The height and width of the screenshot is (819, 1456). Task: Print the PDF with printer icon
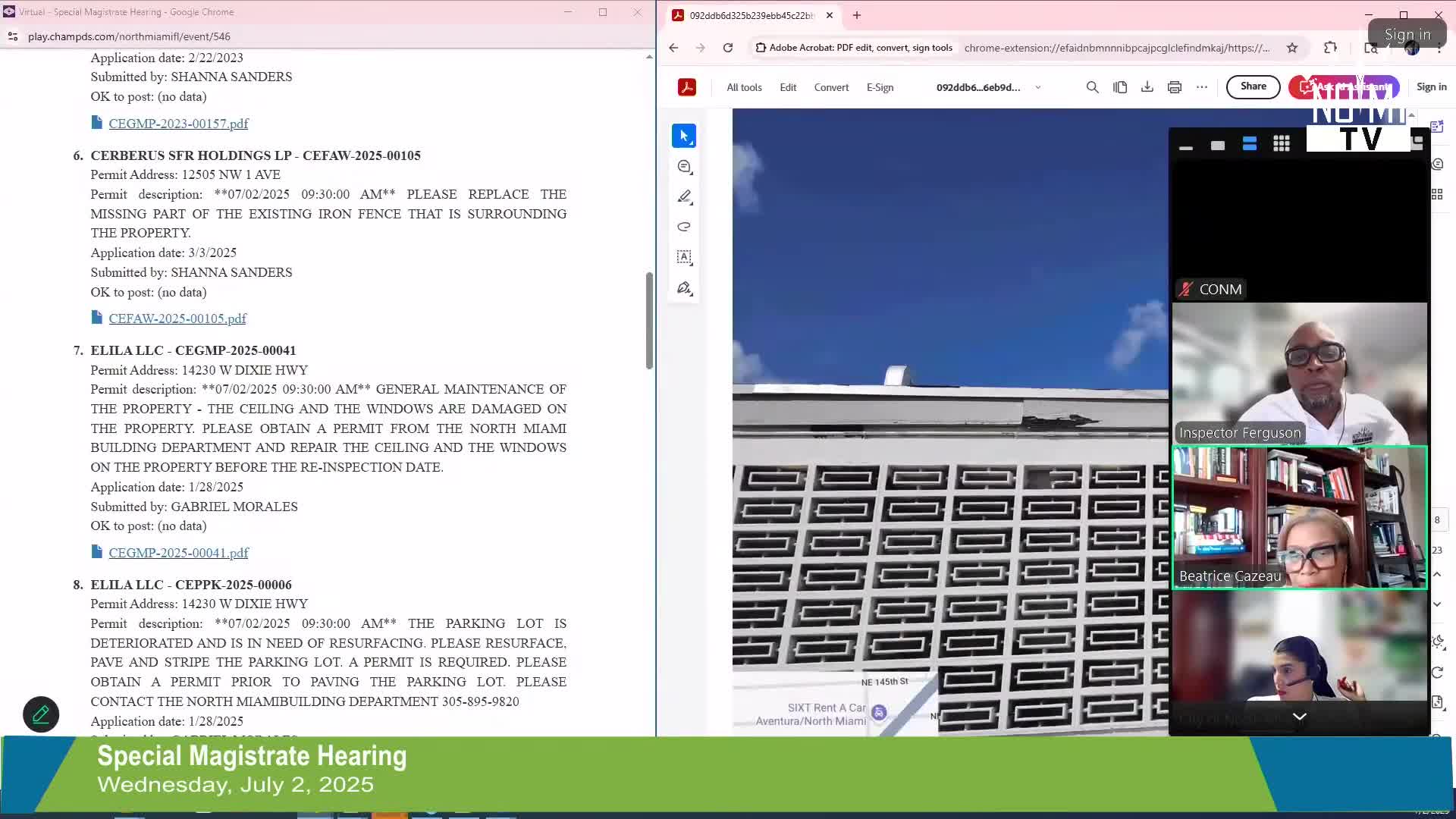1174,87
